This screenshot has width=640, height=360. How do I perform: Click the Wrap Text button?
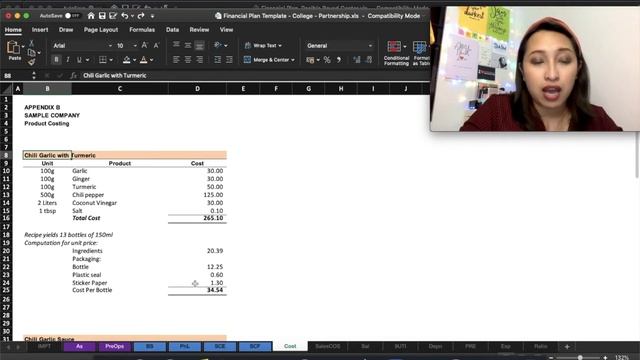pos(263,45)
